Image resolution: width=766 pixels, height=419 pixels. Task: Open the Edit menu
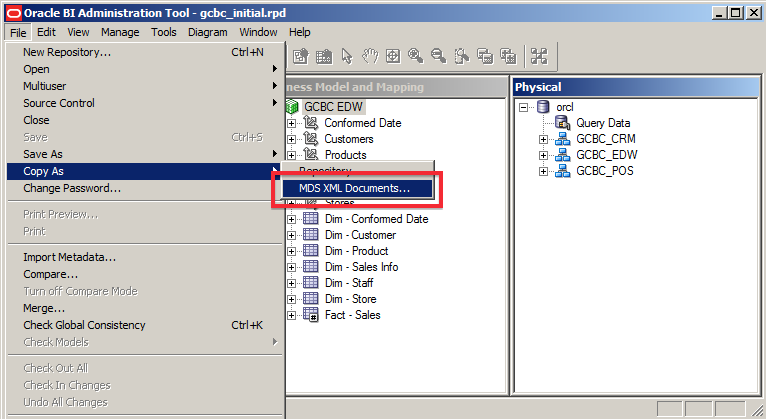[46, 32]
